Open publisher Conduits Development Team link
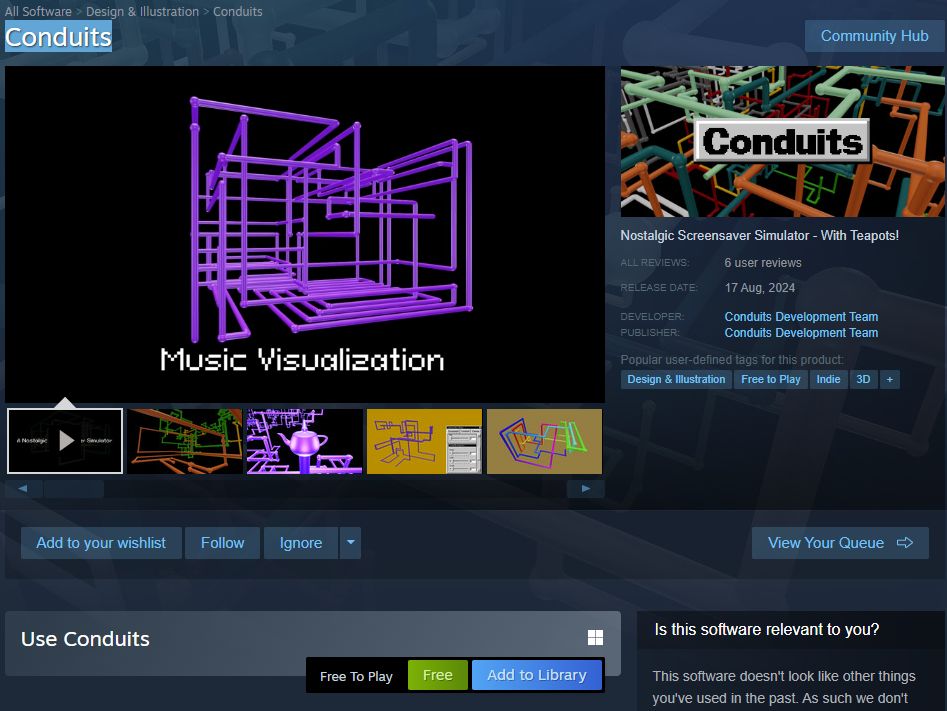The image size is (947, 711). [801, 333]
